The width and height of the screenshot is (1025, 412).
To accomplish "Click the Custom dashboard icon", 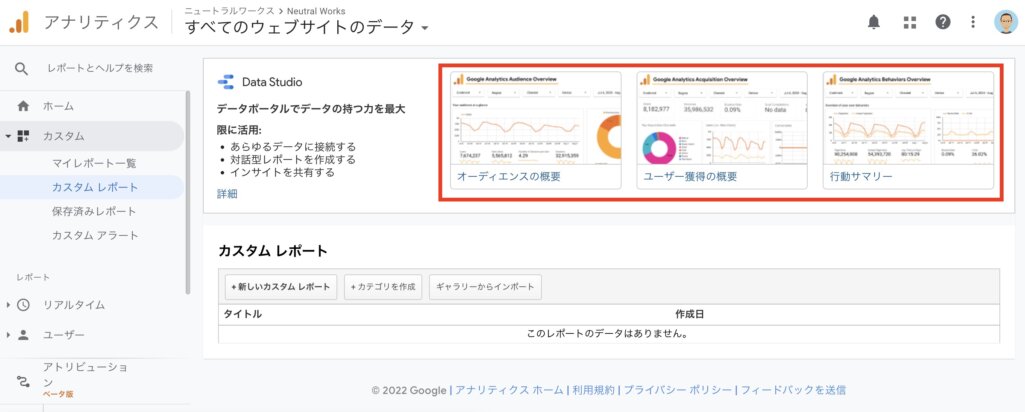I will tap(24, 136).
